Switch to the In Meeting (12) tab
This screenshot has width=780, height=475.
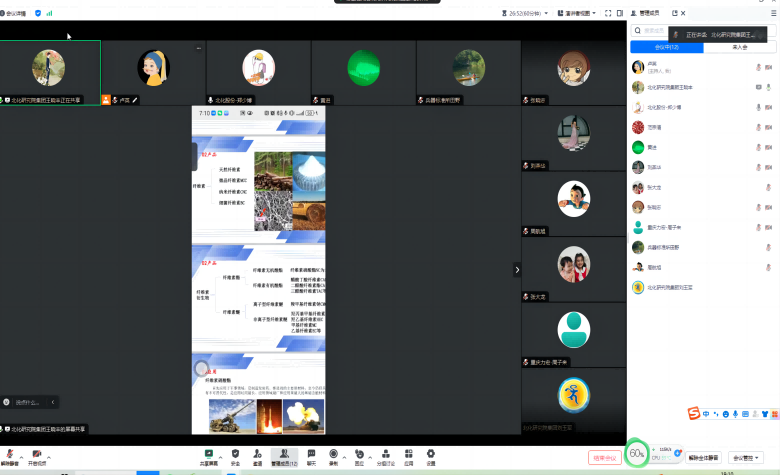pos(666,47)
